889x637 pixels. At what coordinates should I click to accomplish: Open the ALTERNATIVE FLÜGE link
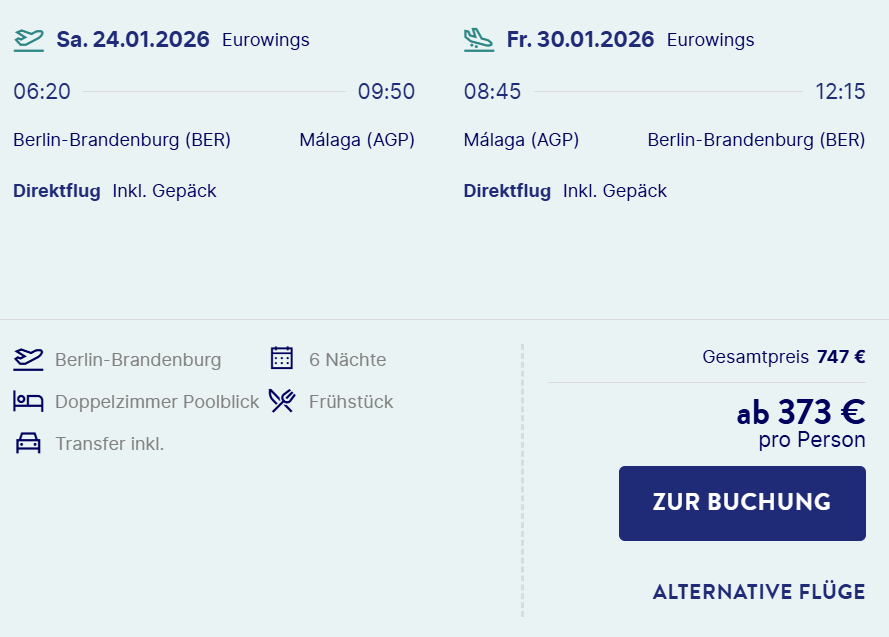coord(759,592)
